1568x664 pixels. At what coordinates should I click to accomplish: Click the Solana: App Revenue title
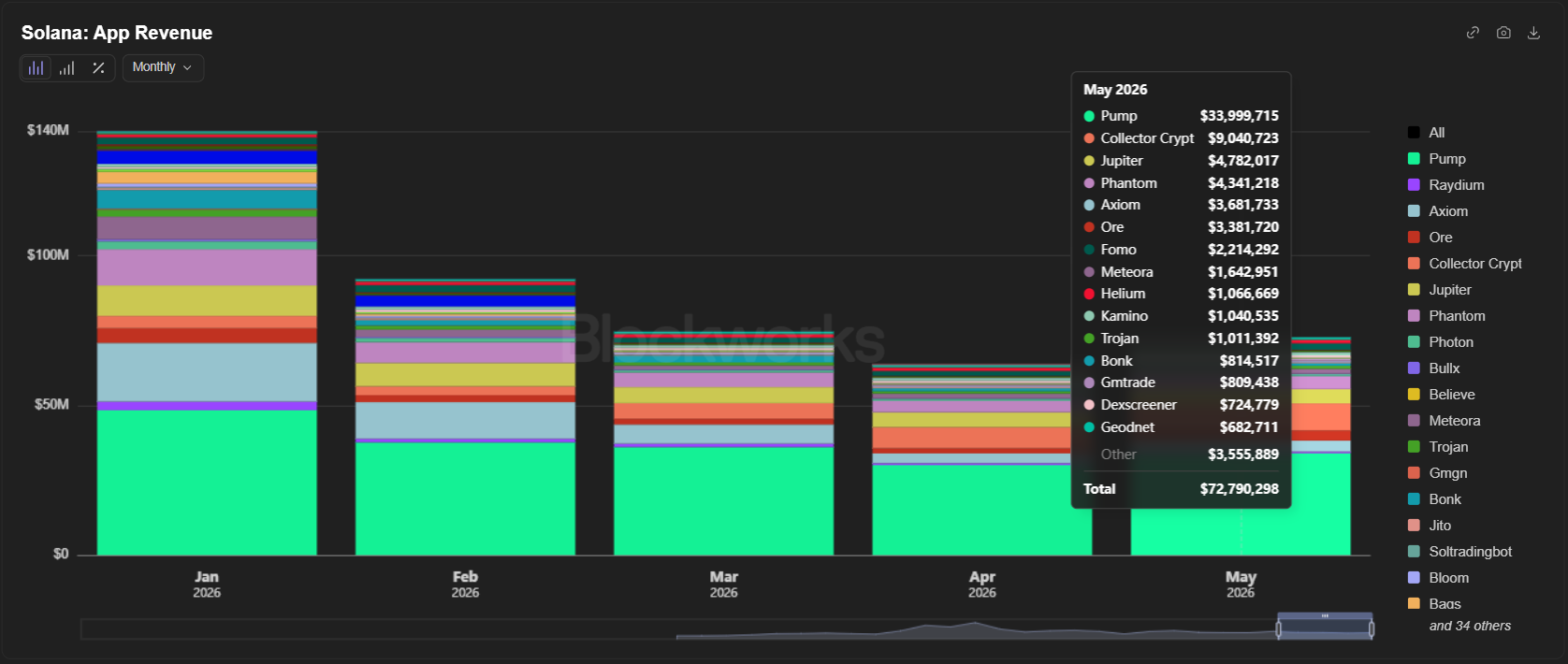117,33
